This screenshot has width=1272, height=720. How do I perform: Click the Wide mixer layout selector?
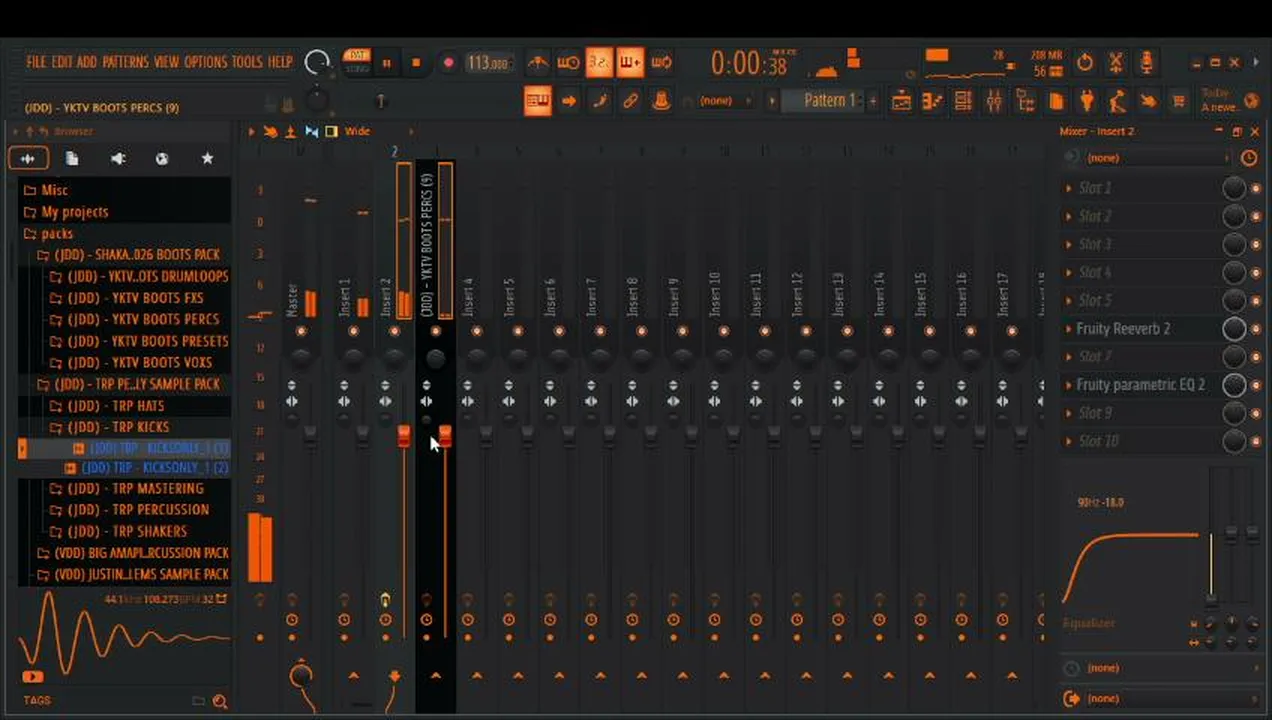(357, 131)
